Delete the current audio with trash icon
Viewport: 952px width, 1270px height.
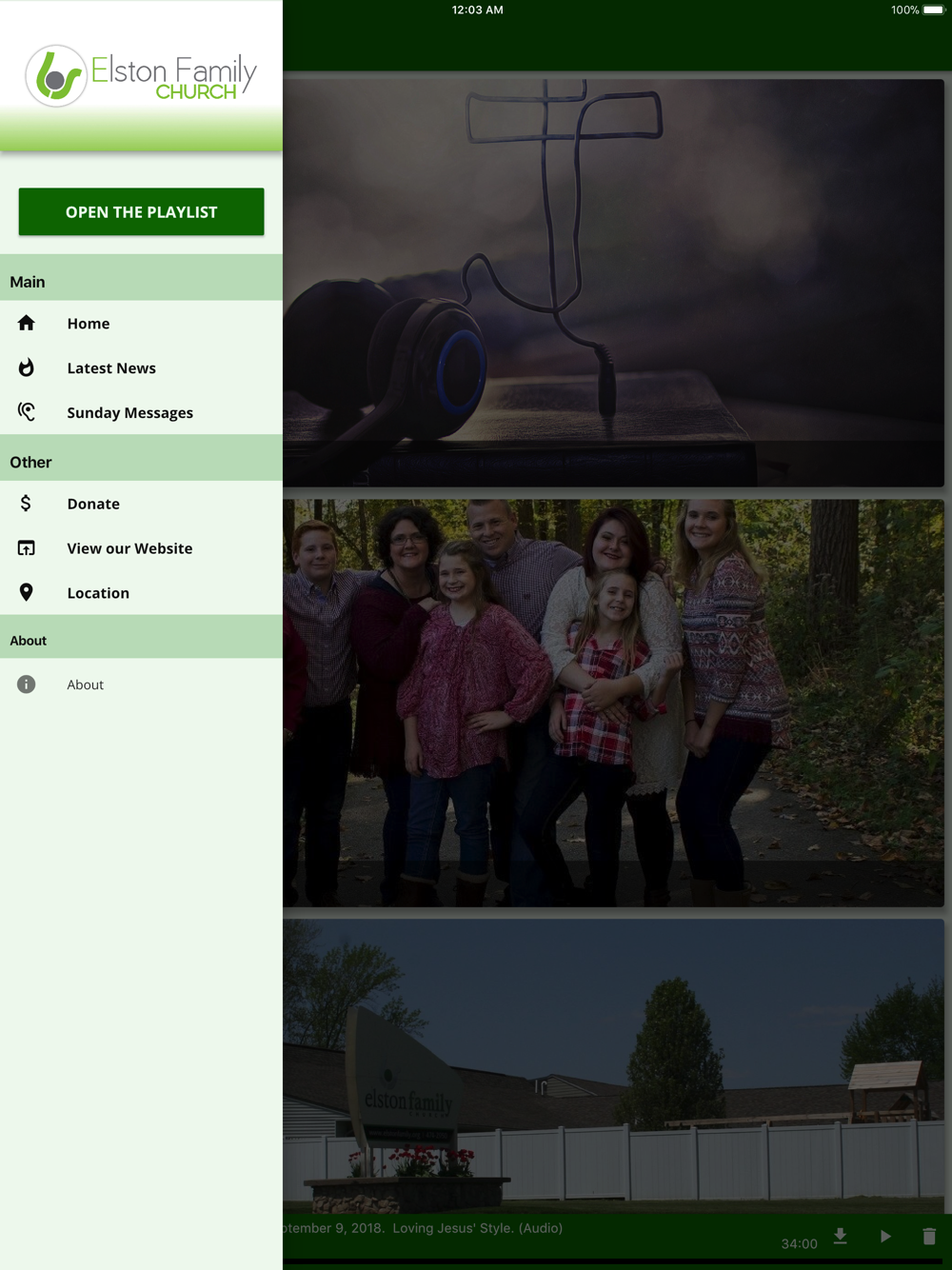[929, 1236]
